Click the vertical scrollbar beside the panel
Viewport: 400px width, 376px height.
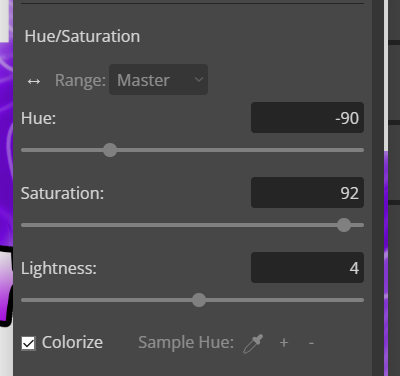click(386, 75)
